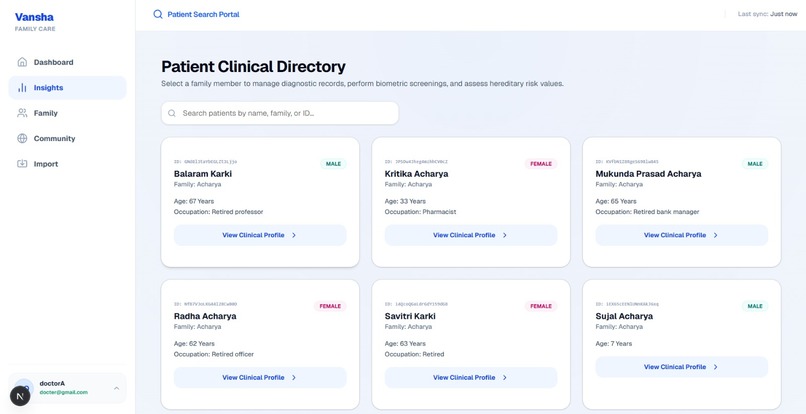Click the magnifier icon beside Patient Search Portal
The image size is (806, 414).
[158, 14]
